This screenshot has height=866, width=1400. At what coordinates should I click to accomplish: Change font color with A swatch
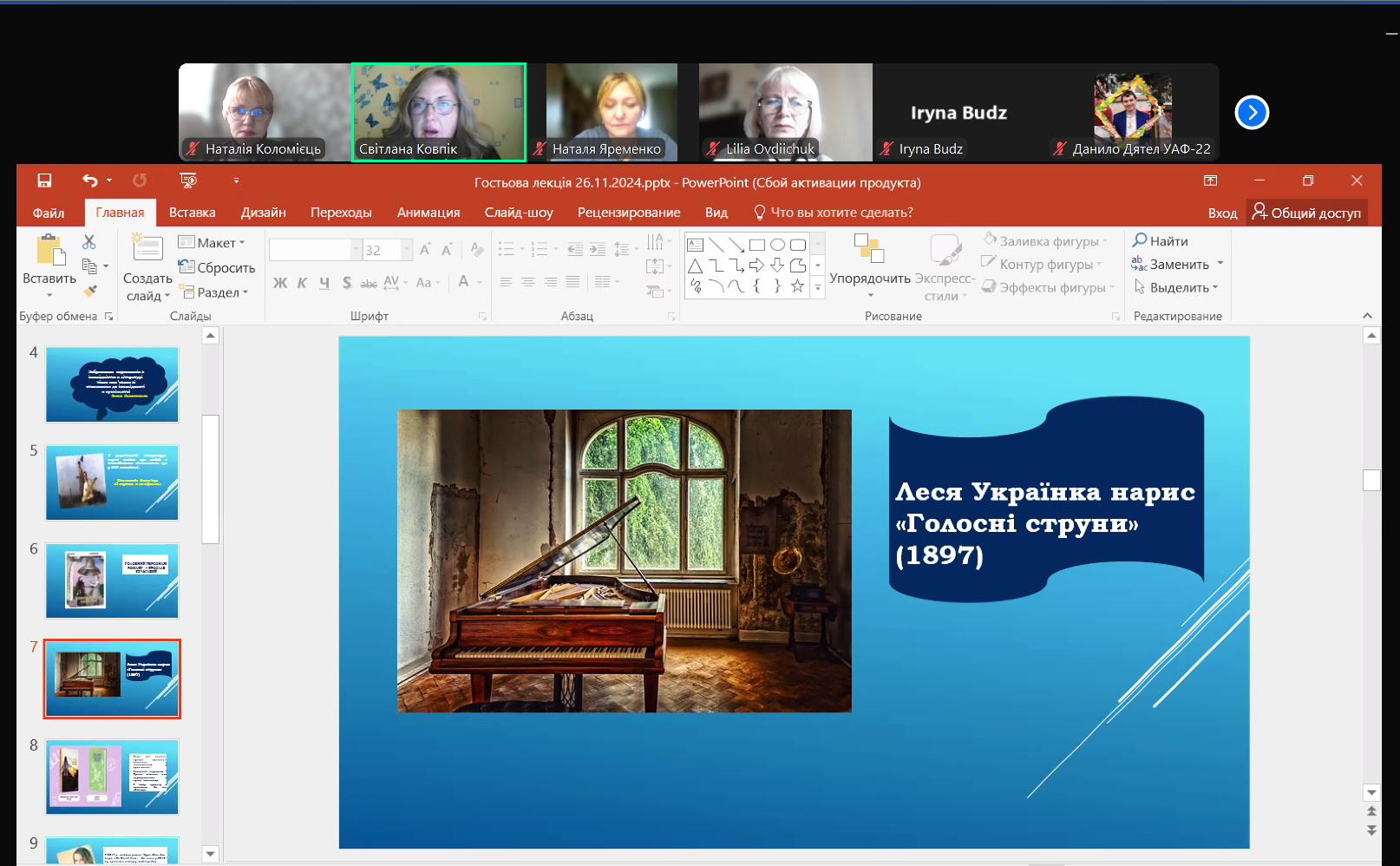(x=464, y=283)
